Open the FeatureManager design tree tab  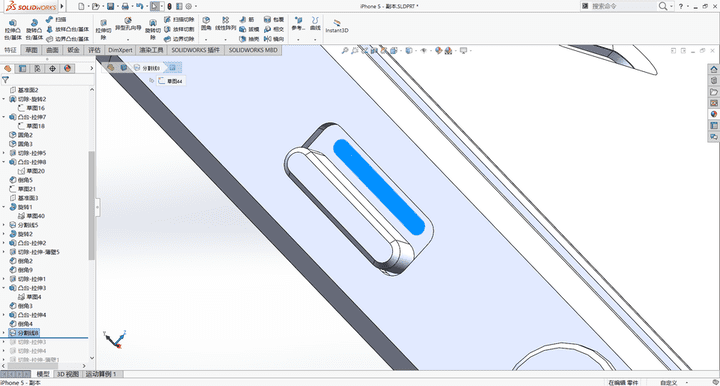click(7, 68)
